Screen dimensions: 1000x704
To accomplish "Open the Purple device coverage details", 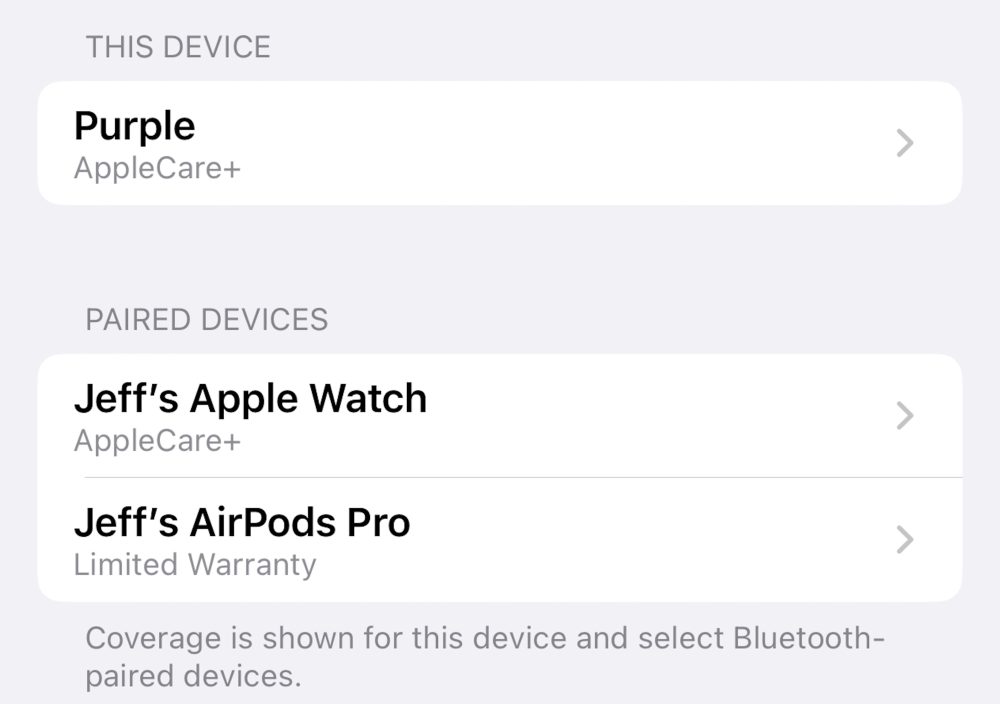I will (x=500, y=143).
